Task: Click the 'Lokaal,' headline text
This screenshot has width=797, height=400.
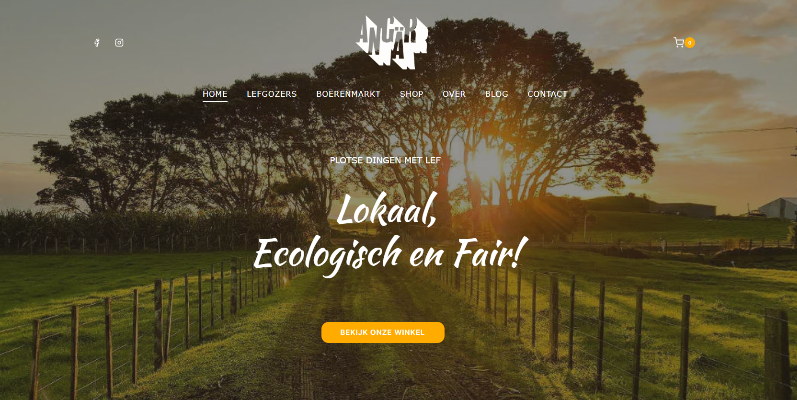Action: pyautogui.click(x=386, y=210)
